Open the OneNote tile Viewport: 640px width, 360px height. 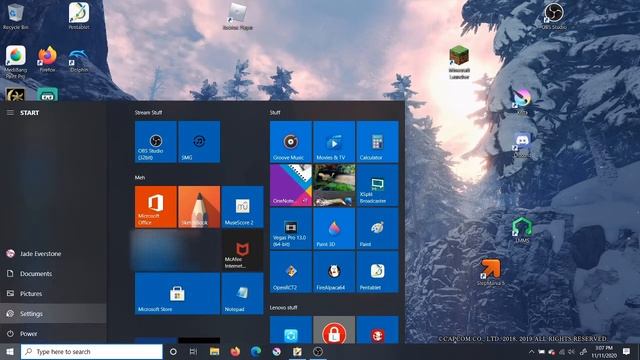pos(291,185)
